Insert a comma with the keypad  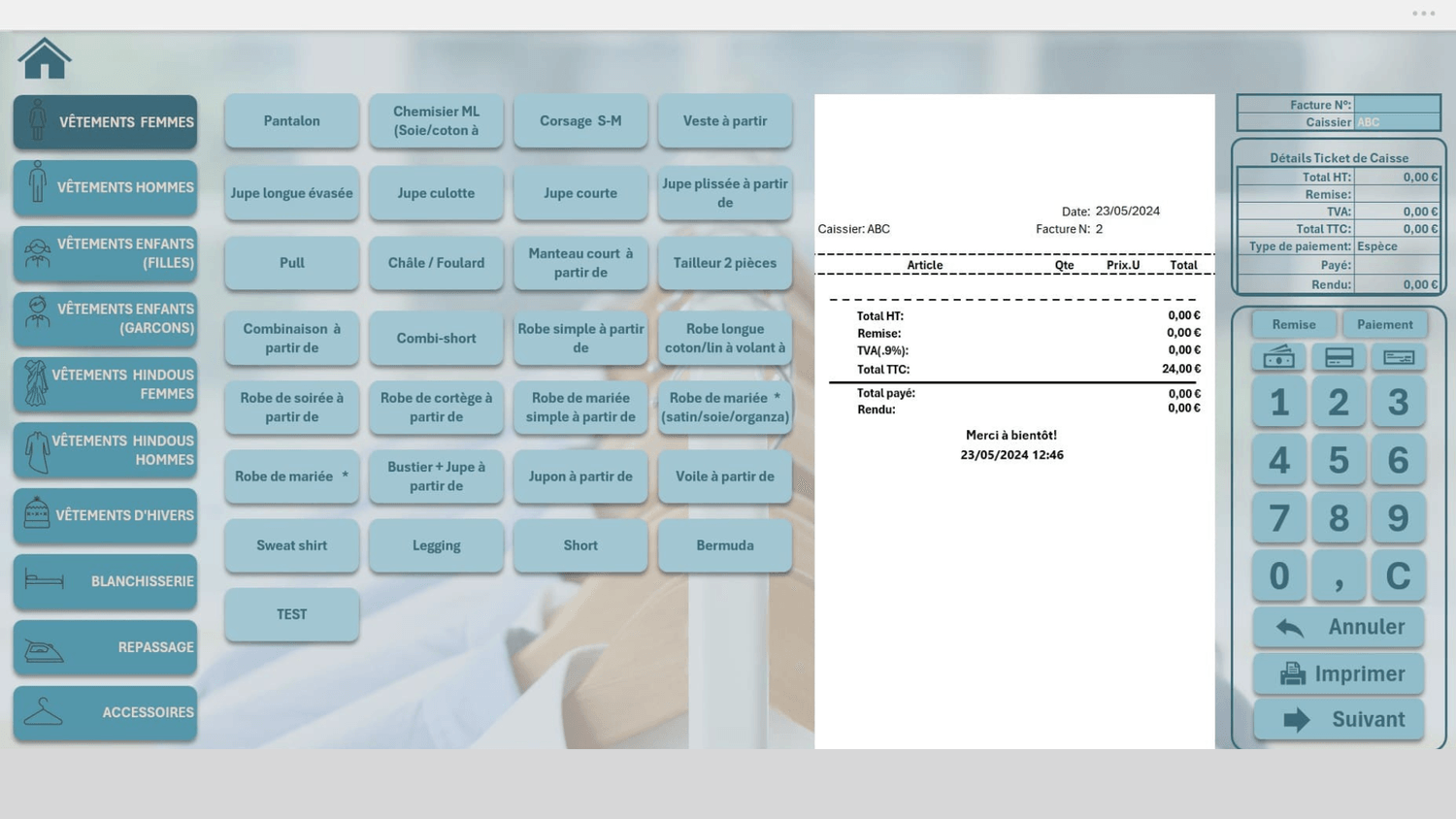pyautogui.click(x=1339, y=576)
